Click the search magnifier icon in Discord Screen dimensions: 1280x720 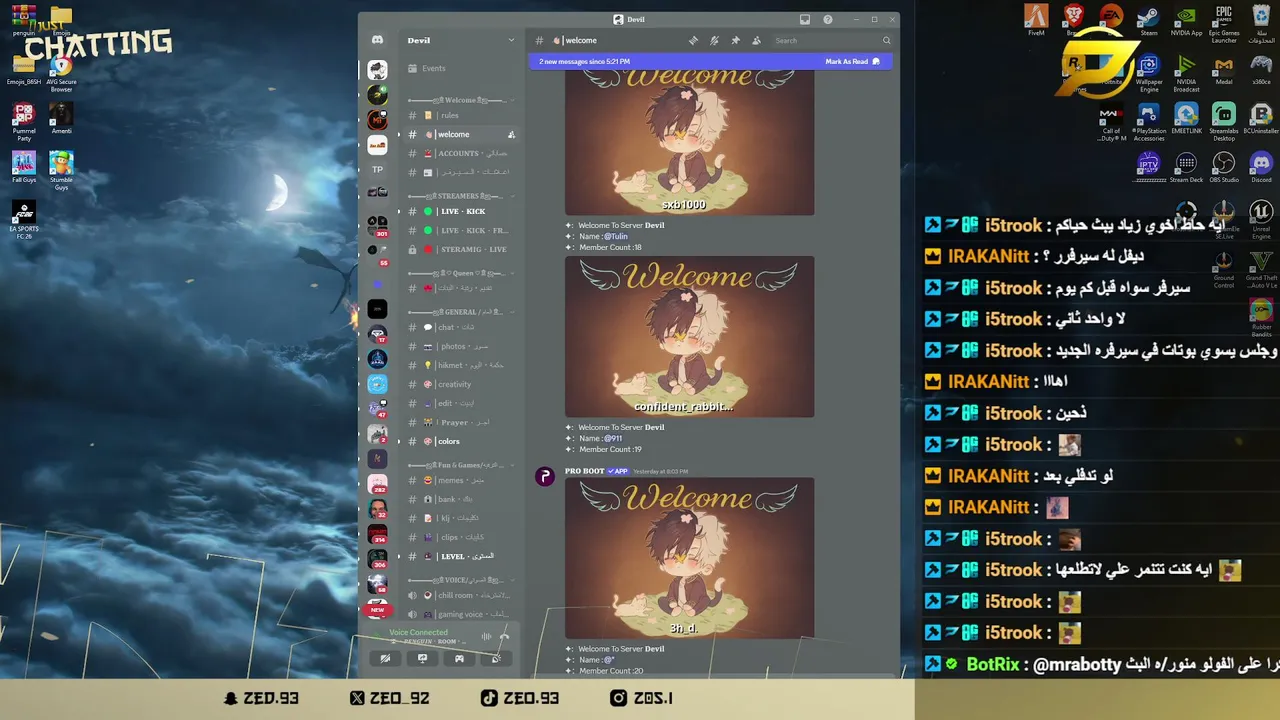click(x=886, y=41)
